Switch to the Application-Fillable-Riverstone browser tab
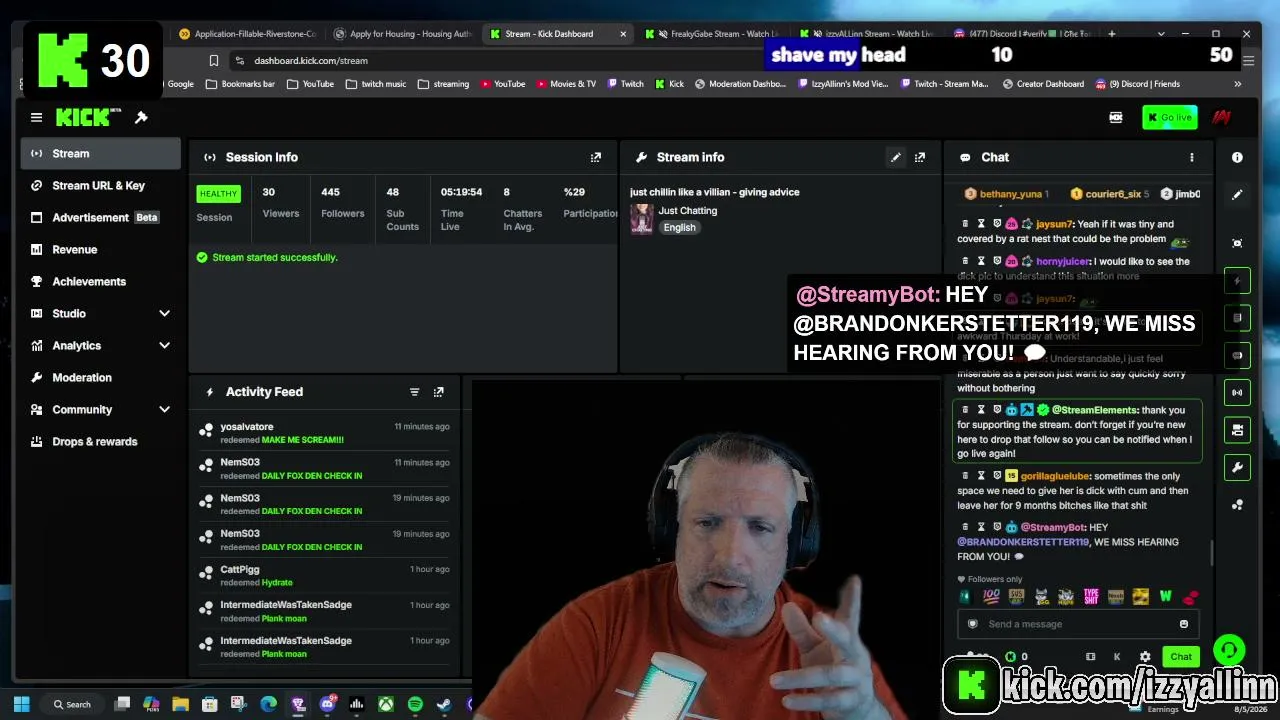This screenshot has width=1280, height=720. [x=246, y=34]
